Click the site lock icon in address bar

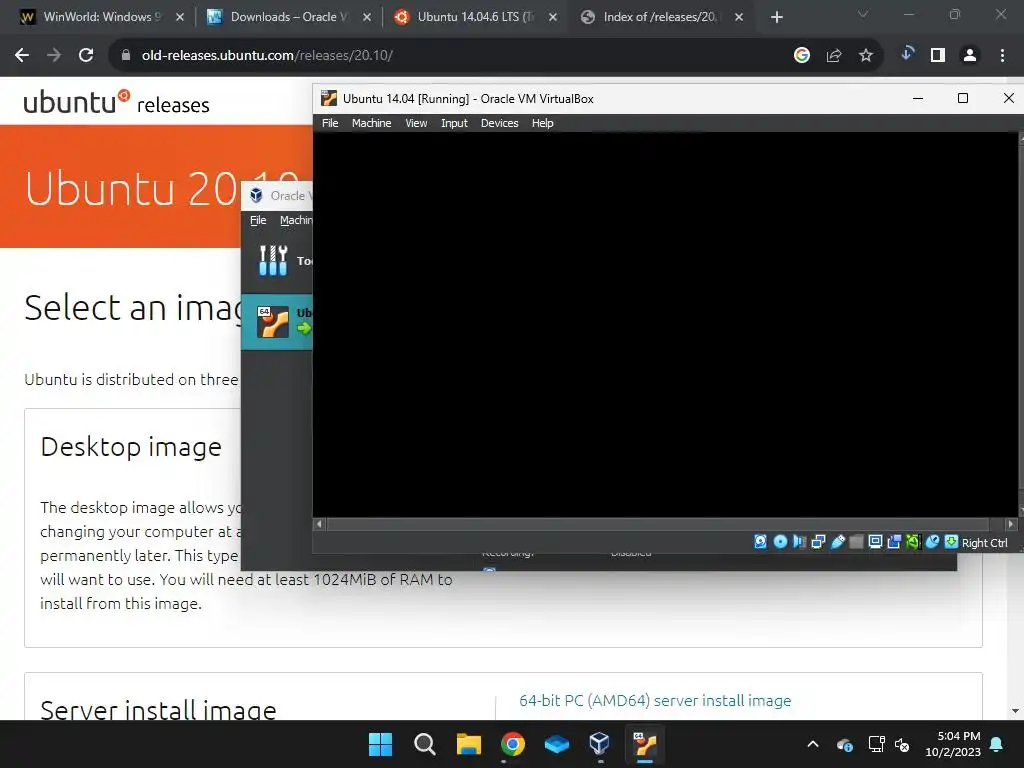click(126, 56)
